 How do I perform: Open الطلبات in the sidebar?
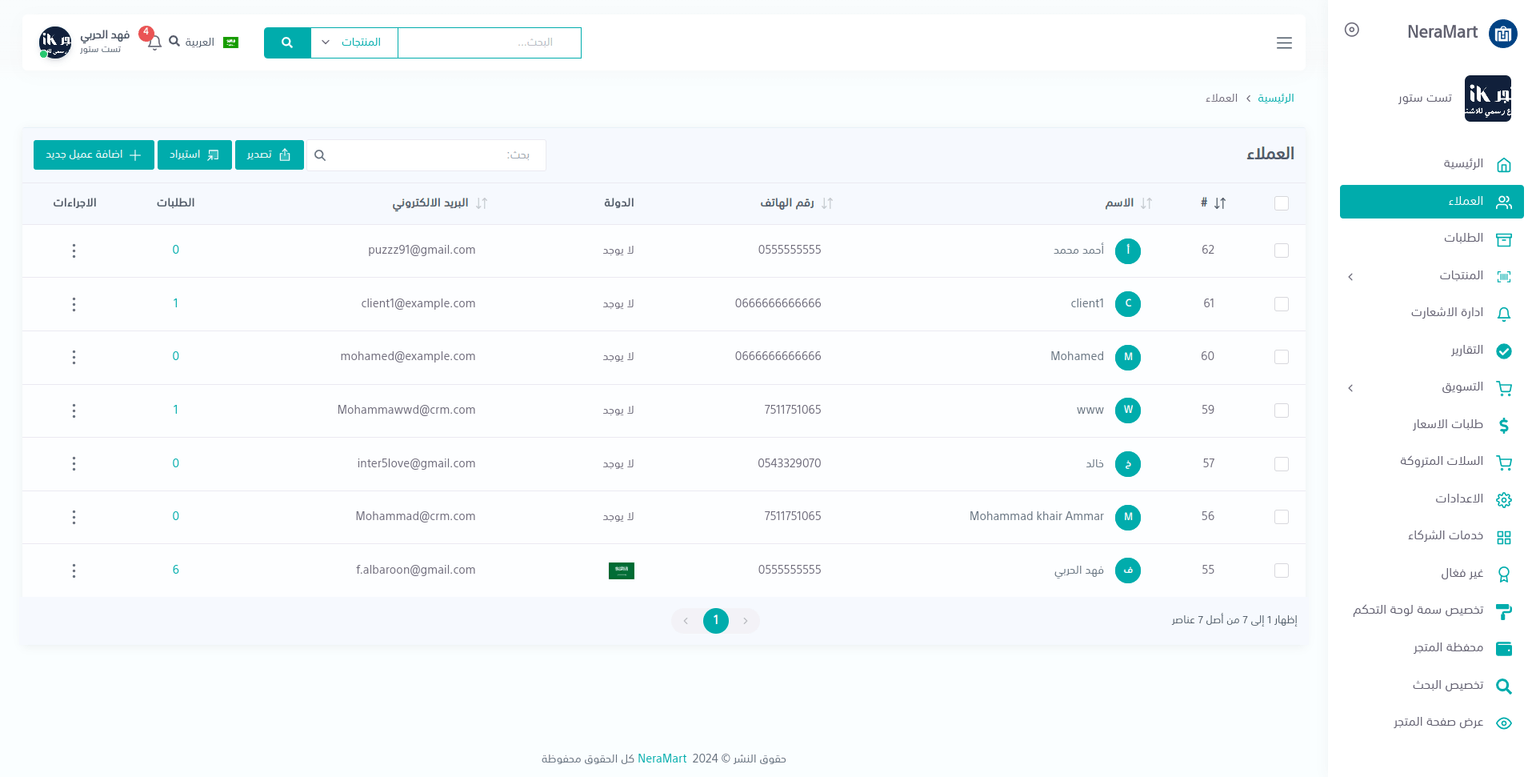1463,238
